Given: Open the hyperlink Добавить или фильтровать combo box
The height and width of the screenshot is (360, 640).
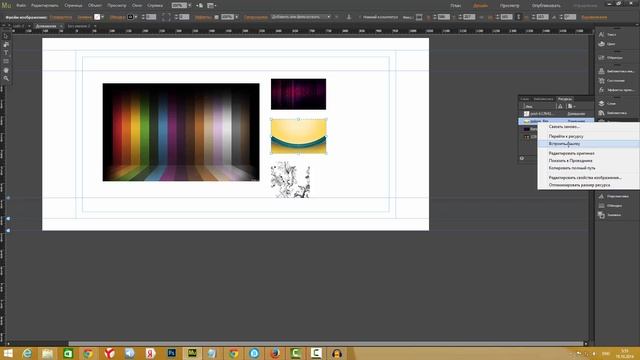Looking at the screenshot, I should tap(300, 17).
